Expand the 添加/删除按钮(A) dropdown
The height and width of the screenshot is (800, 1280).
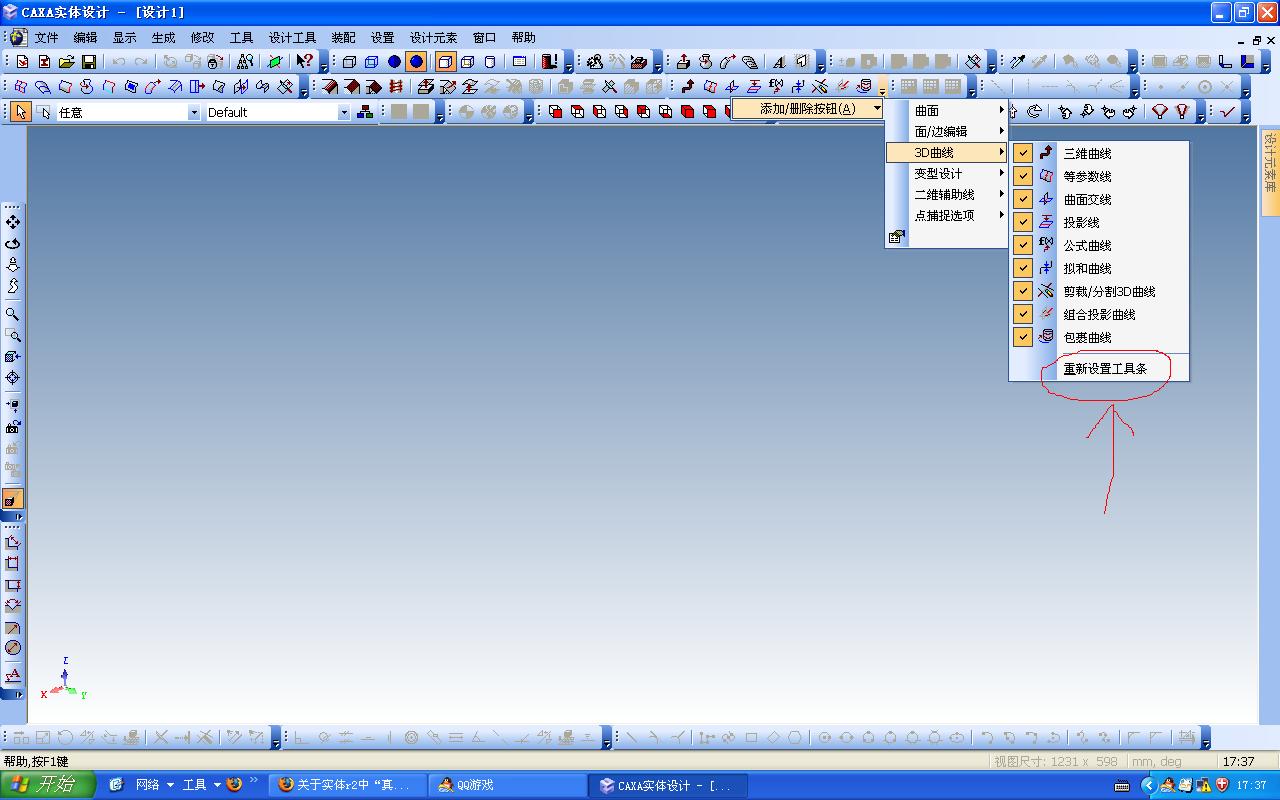(808, 108)
